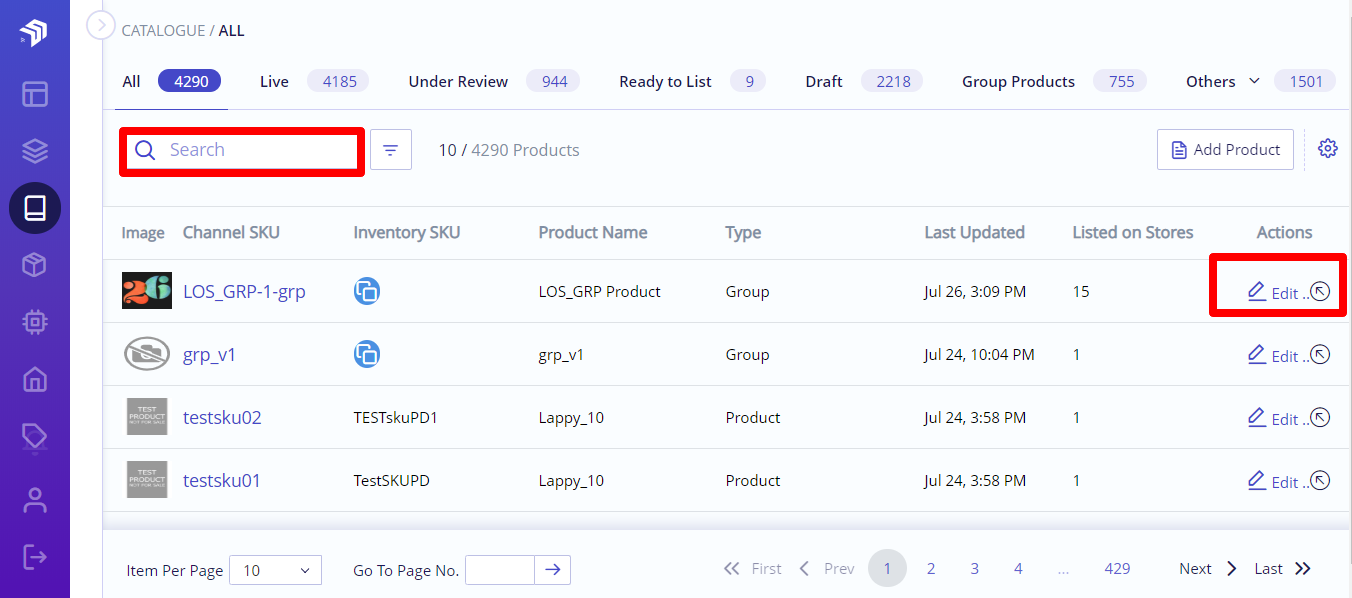1352x598 pixels.
Task: Switch to the Live tab
Action: point(314,81)
